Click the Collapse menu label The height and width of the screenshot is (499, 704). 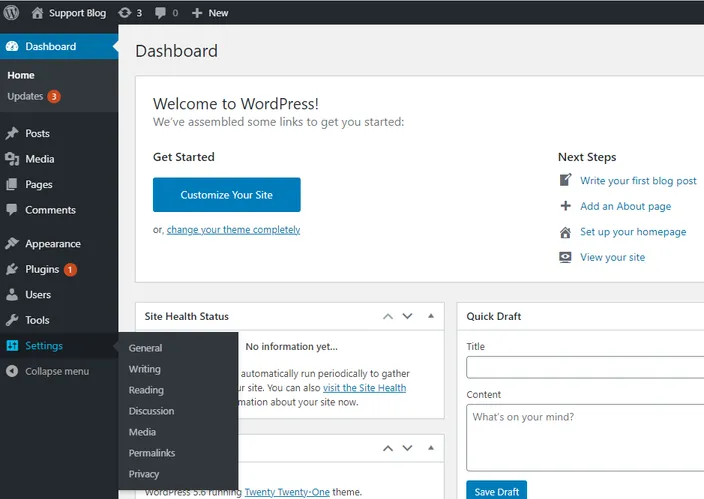click(57, 371)
